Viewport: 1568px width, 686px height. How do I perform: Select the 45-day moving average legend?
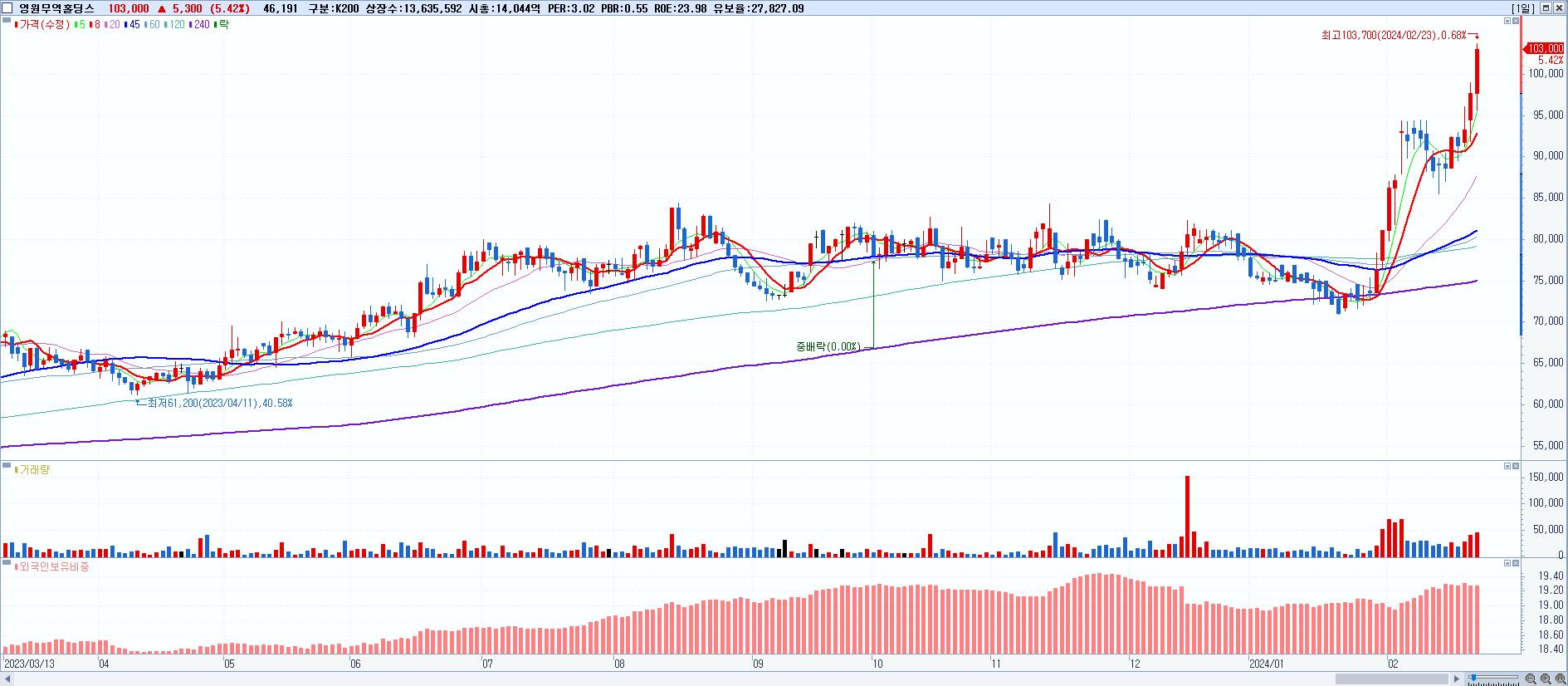click(x=132, y=25)
